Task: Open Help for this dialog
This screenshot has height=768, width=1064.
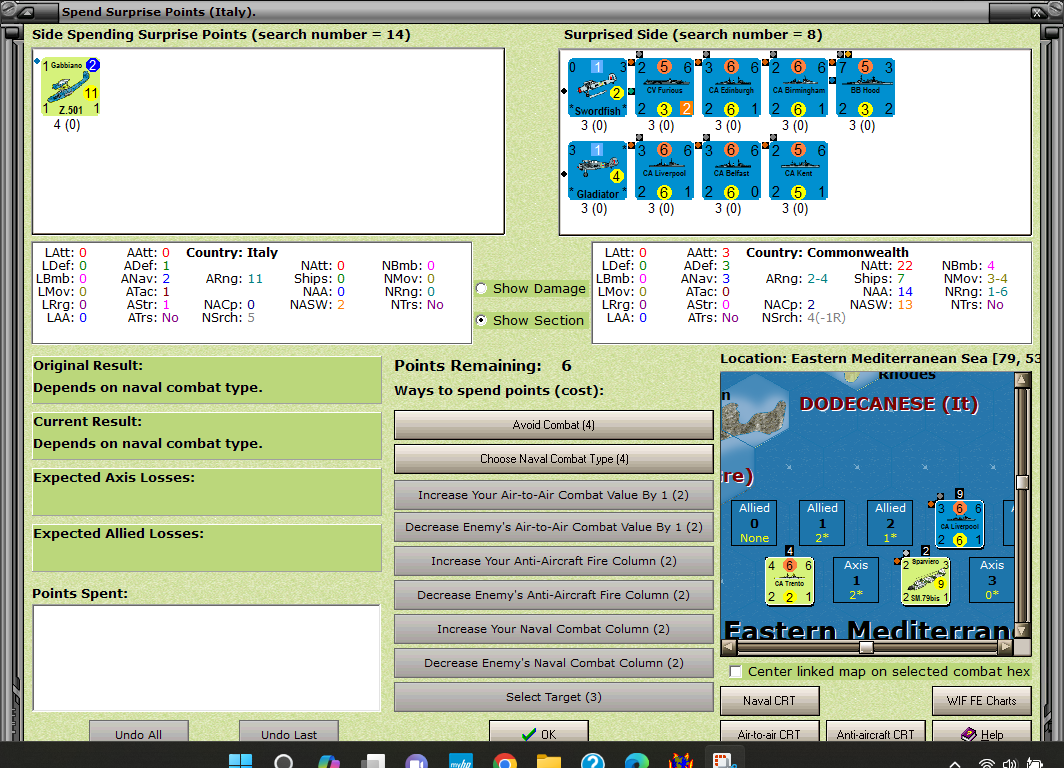Action: tap(982, 732)
